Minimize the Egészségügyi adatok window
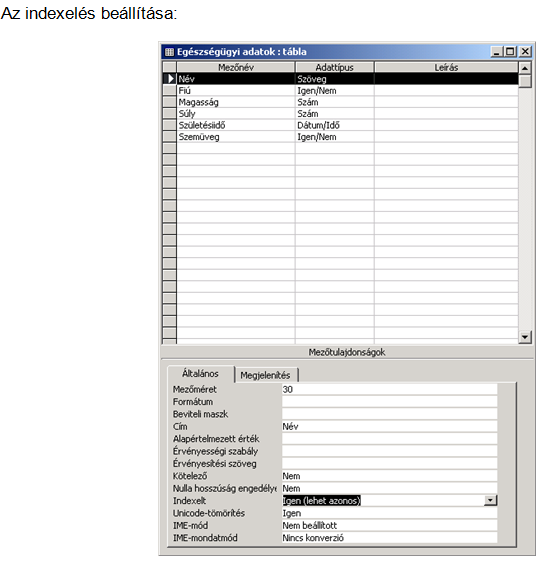The width and height of the screenshot is (551, 566). [x=496, y=52]
